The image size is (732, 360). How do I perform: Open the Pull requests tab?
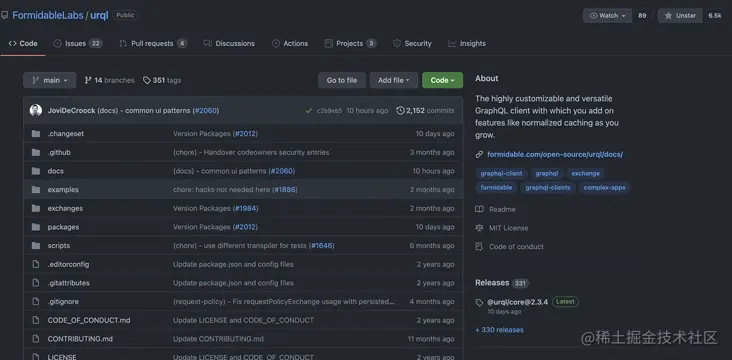tap(153, 43)
